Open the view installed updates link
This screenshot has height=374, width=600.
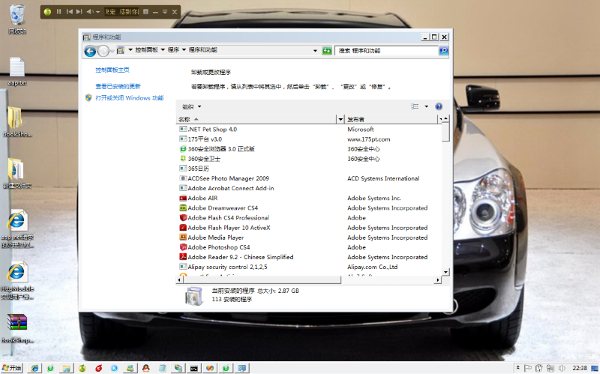[118, 86]
